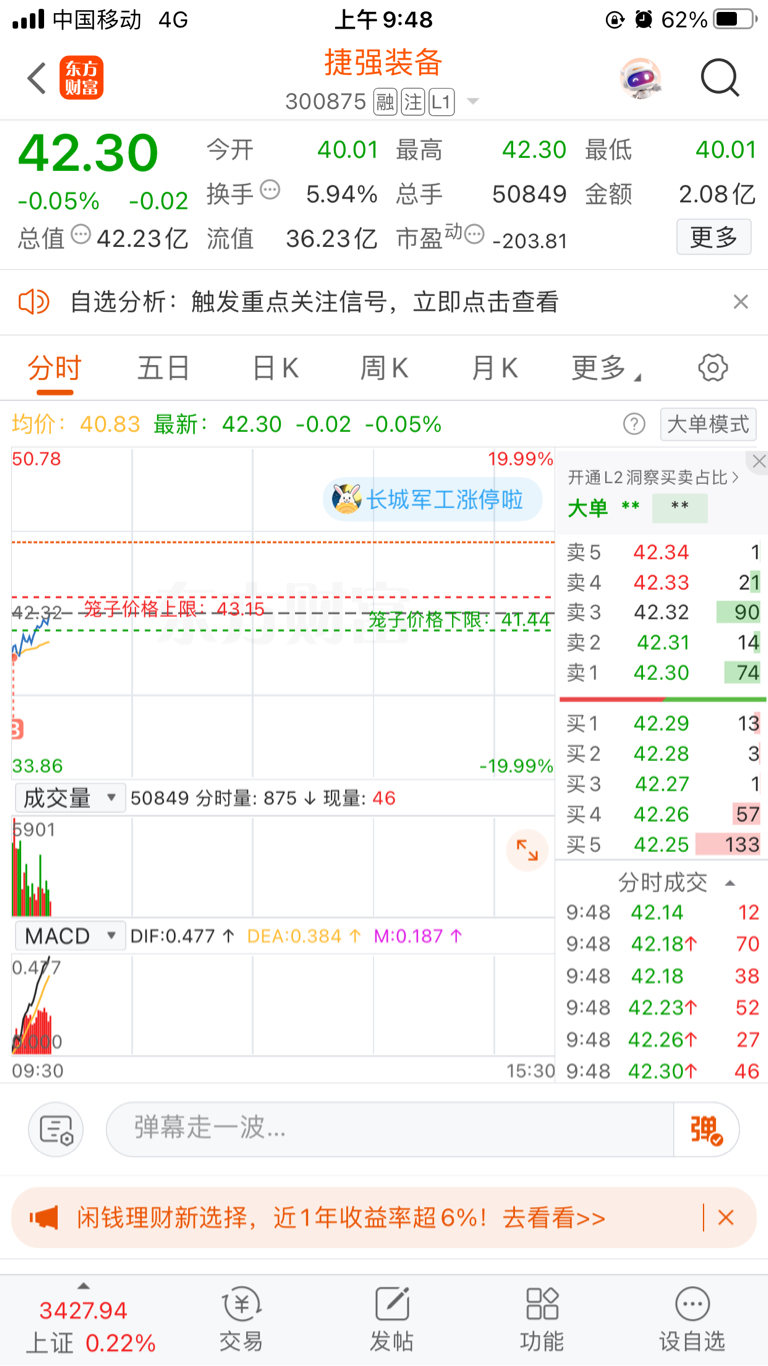Viewport: 768px width, 1366px height.
Task: Open 开通L2洞察买卖占比 link
Action: (x=654, y=477)
